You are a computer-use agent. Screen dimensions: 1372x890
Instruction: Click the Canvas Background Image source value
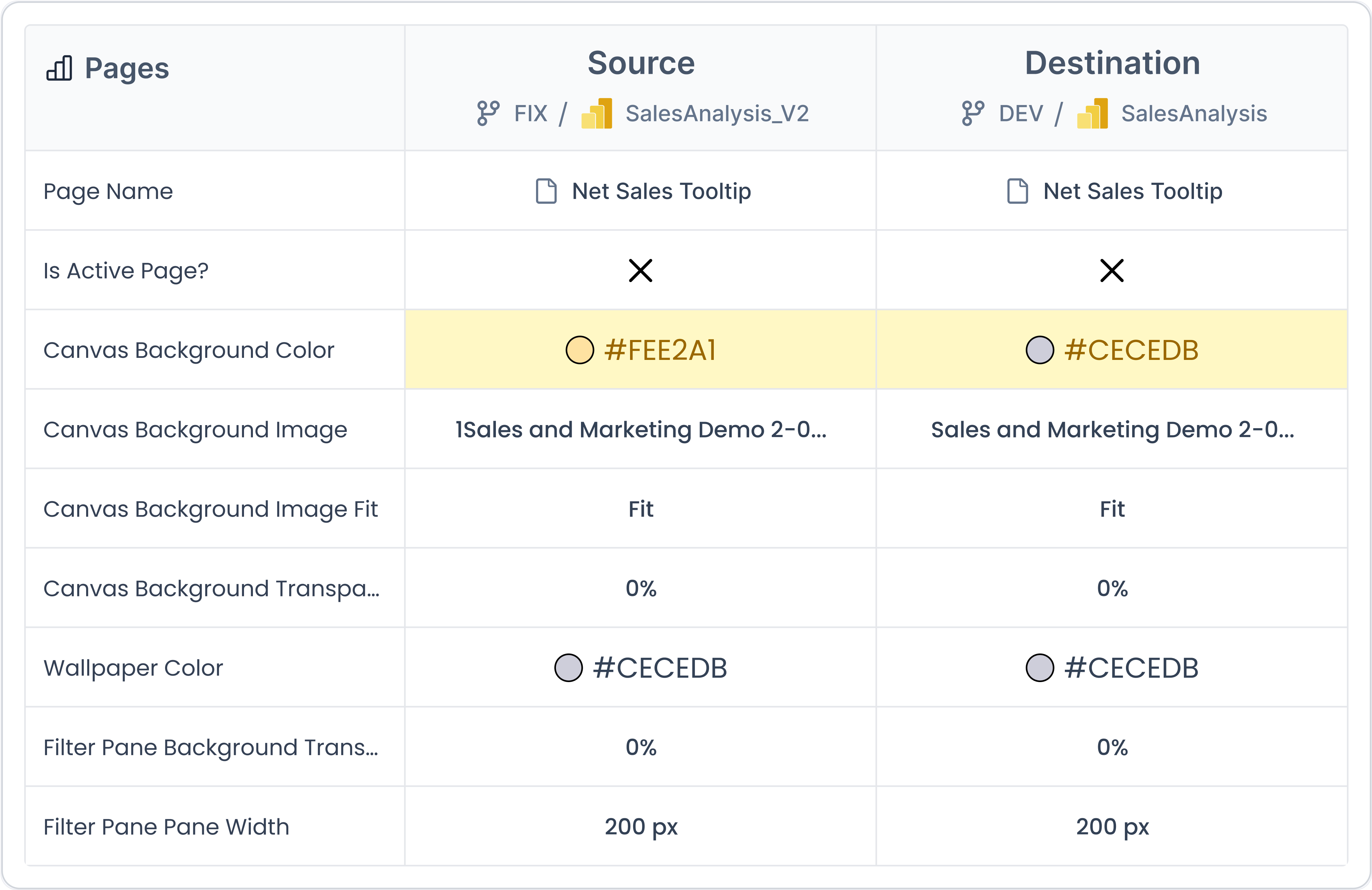[x=640, y=430]
